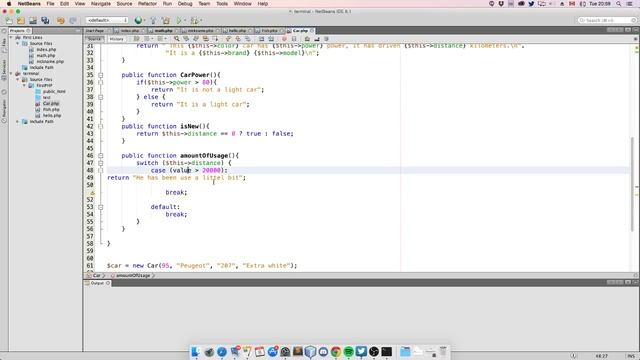Click the Search field in toolbar
640x360 pixels.
click(607, 20)
